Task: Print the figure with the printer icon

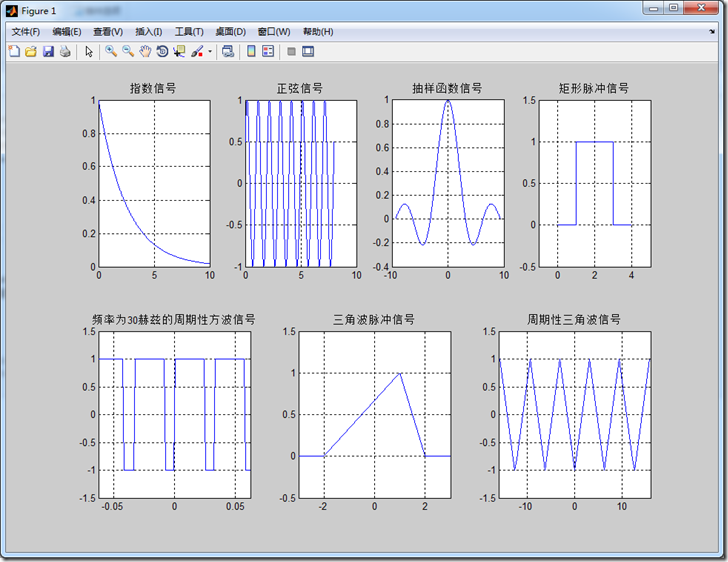Action: (65, 51)
